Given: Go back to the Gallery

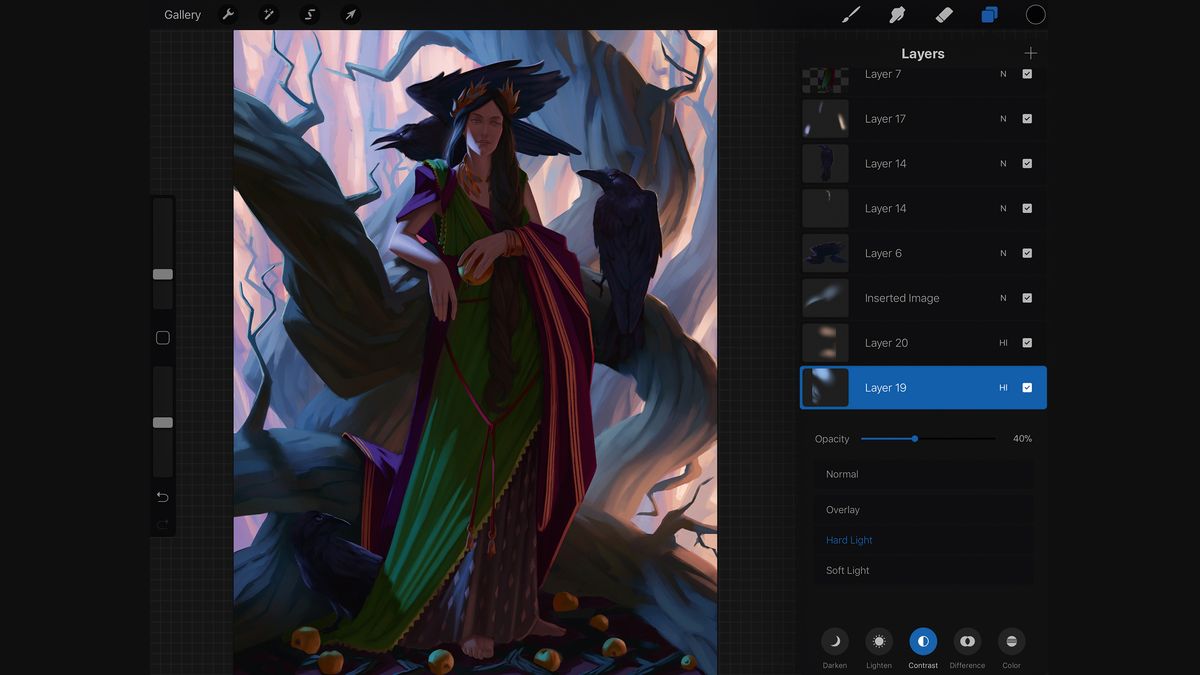Looking at the screenshot, I should point(183,14).
